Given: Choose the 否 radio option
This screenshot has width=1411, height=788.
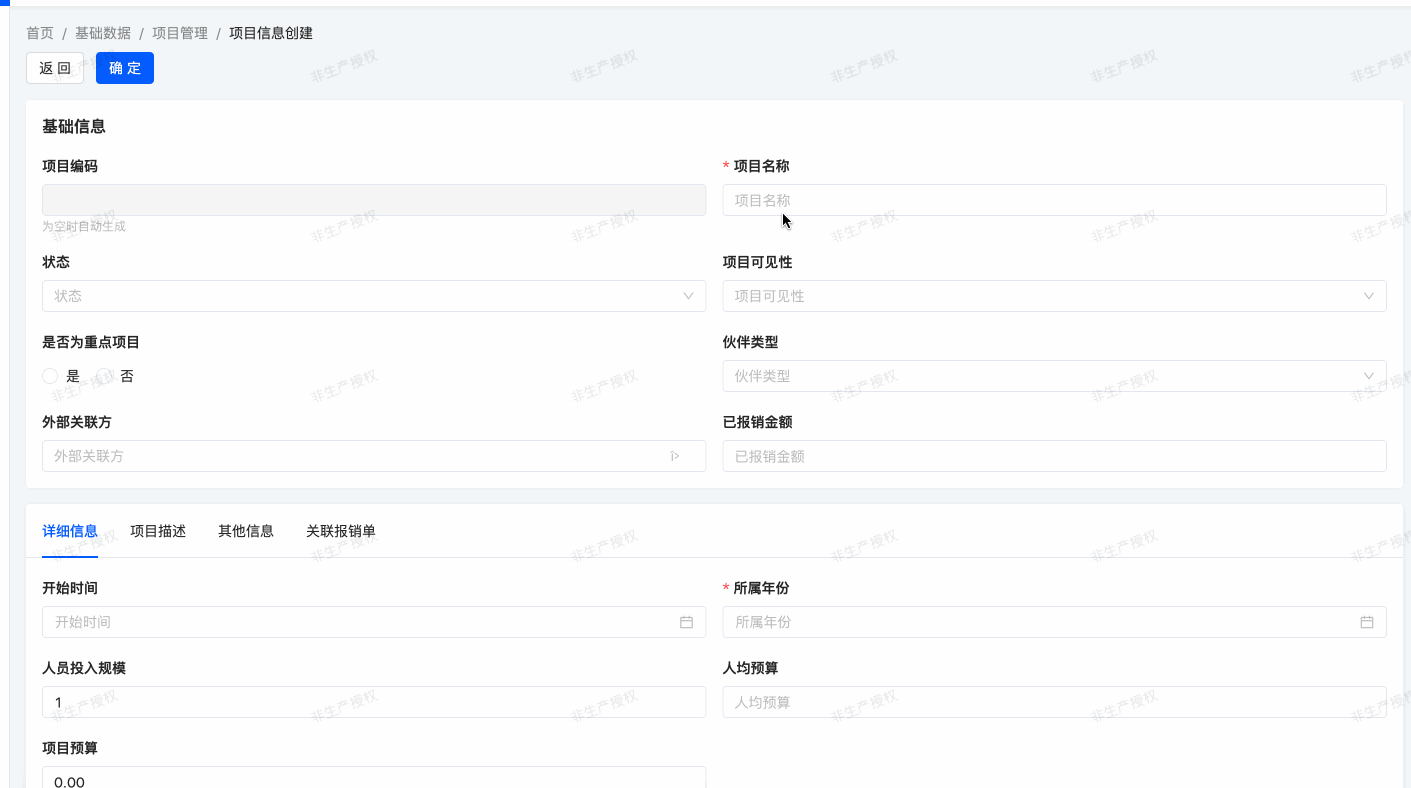Looking at the screenshot, I should click(105, 376).
